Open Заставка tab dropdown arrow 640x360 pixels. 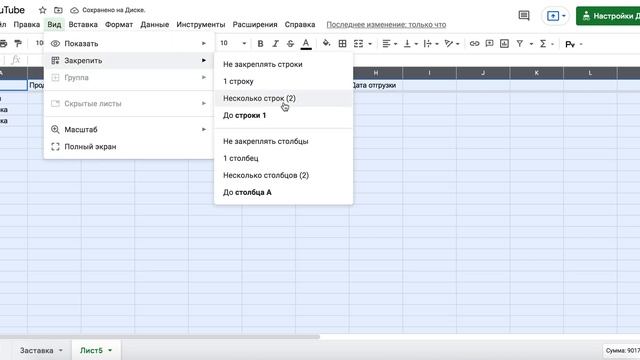click(x=61, y=350)
